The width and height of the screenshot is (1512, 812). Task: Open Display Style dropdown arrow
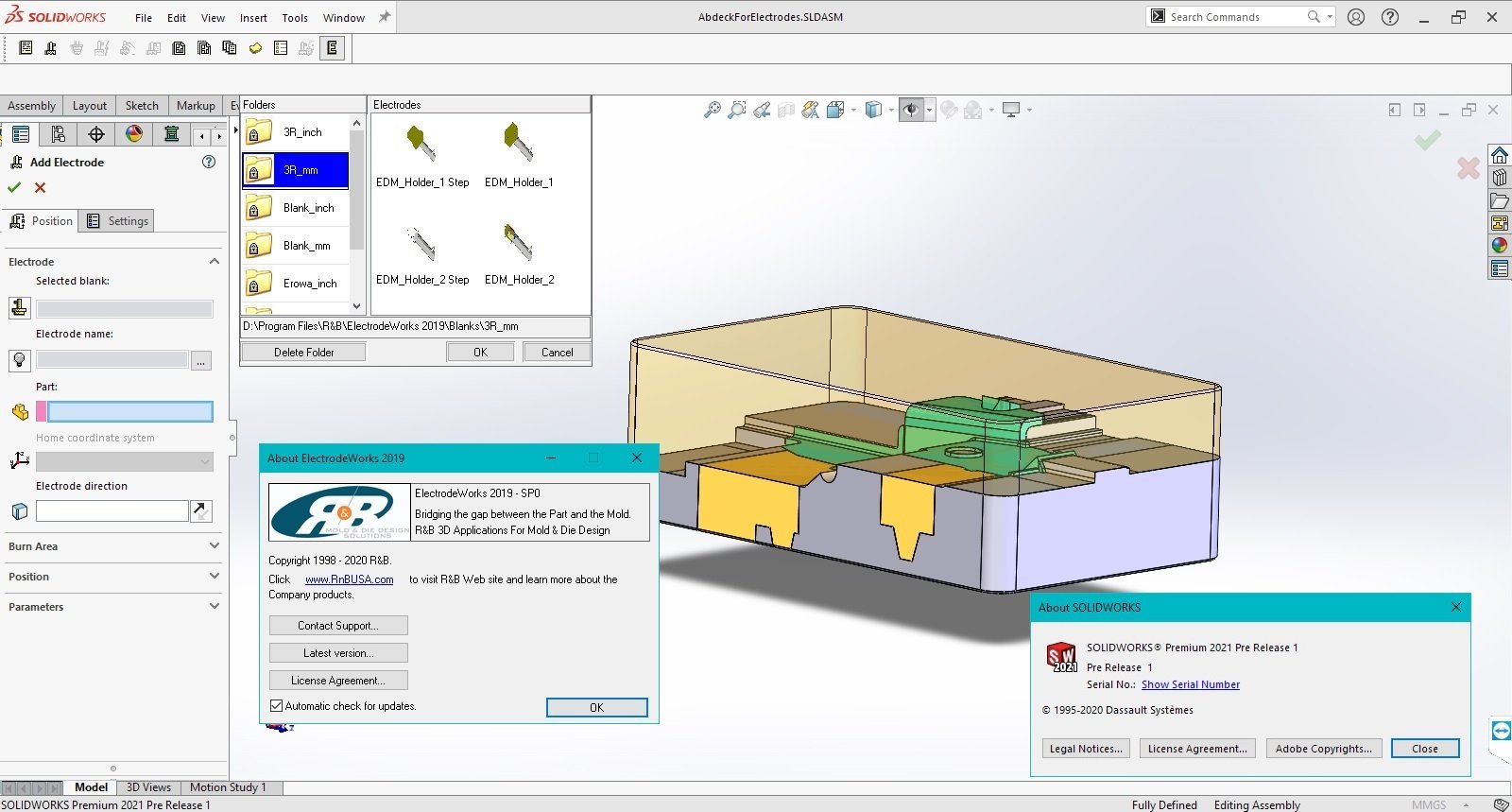(x=891, y=111)
